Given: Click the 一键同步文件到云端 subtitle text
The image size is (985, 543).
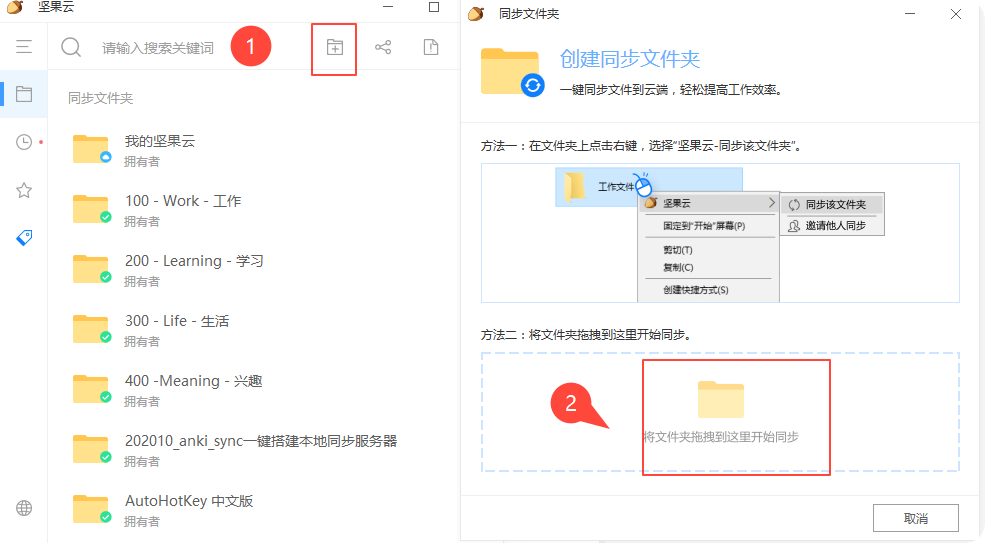Looking at the screenshot, I should coord(672,90).
